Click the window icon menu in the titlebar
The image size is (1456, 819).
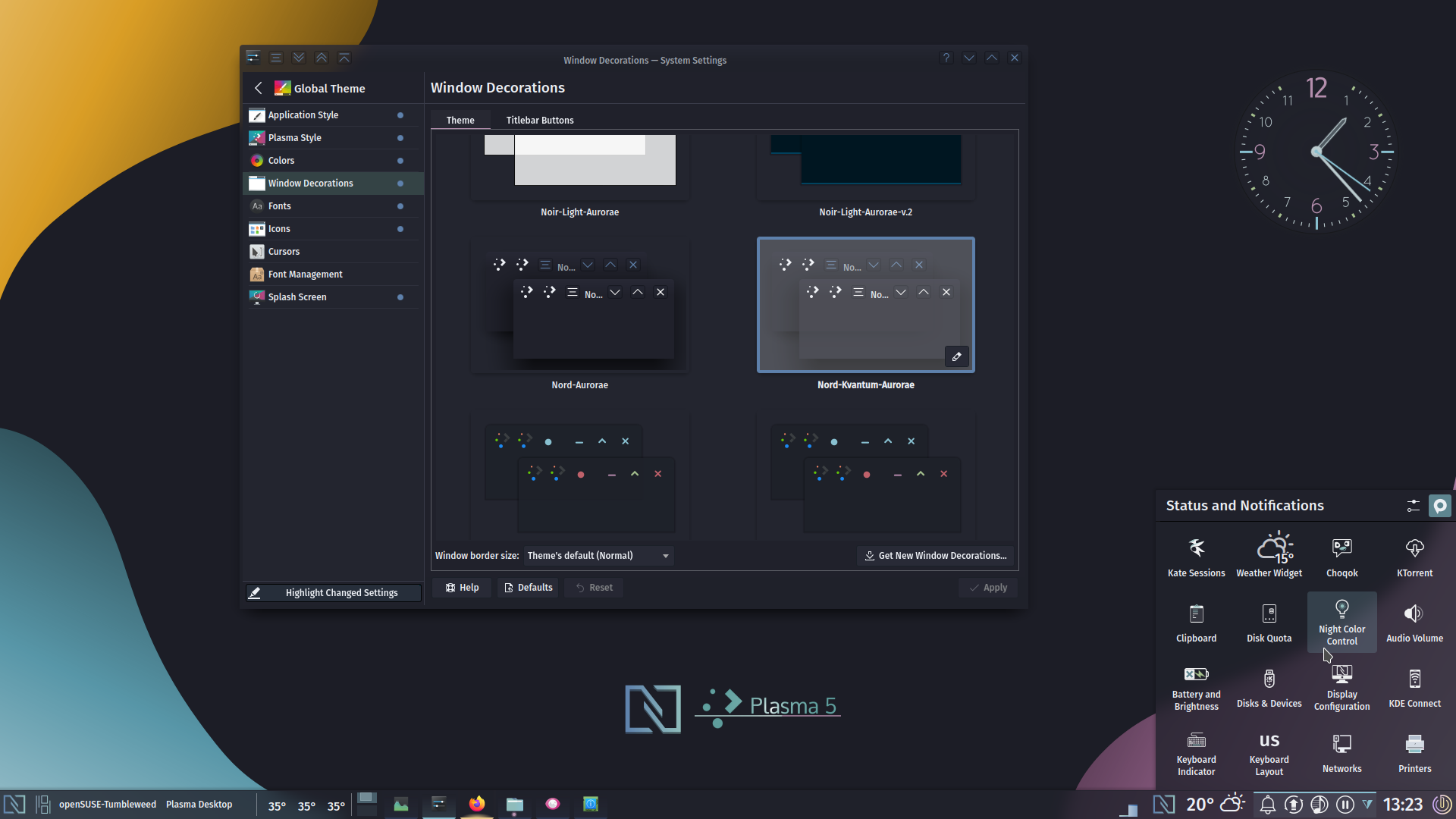pyautogui.click(x=253, y=58)
